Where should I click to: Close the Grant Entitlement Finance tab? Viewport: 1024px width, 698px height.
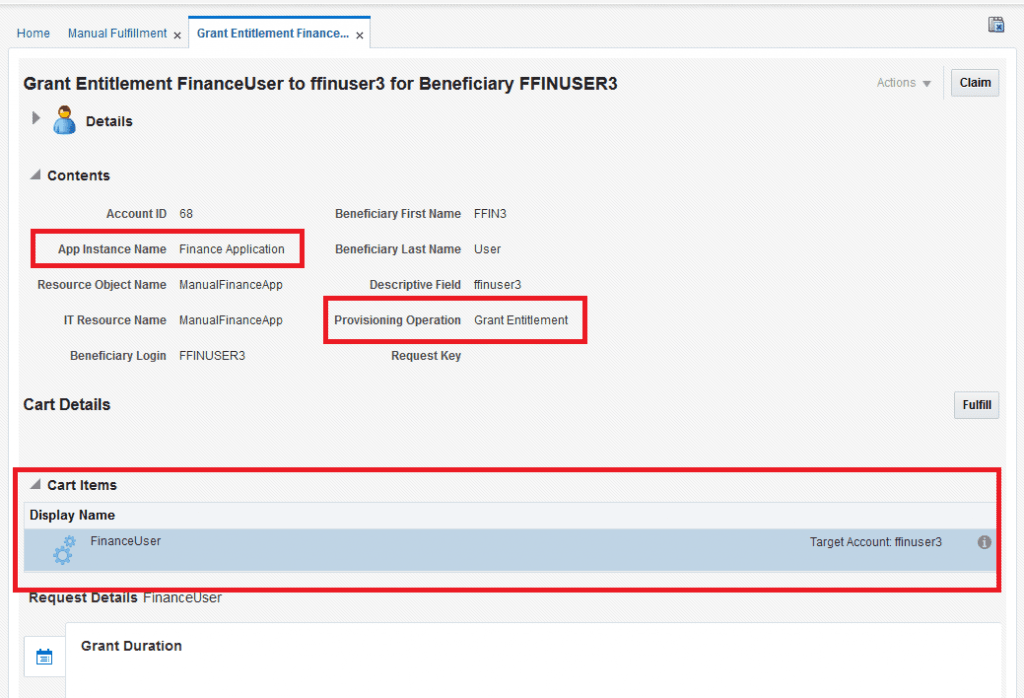click(x=360, y=35)
